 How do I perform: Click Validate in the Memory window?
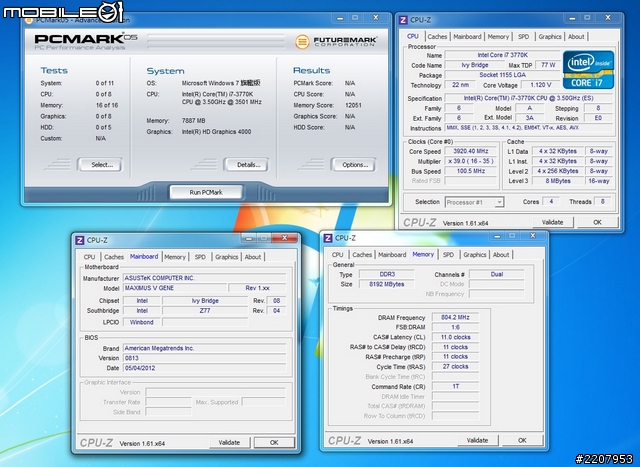point(477,440)
